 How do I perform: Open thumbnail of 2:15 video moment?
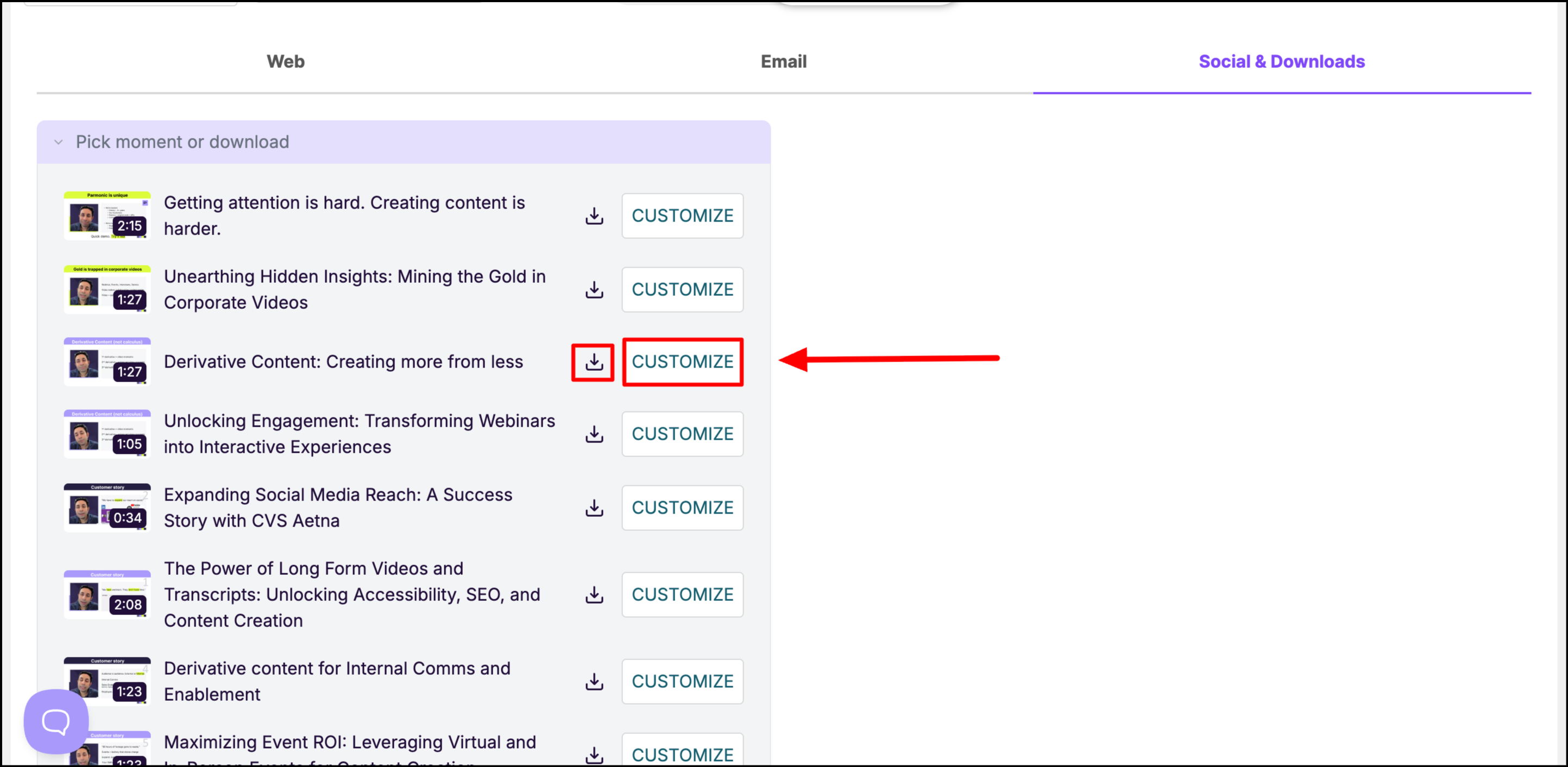click(107, 216)
